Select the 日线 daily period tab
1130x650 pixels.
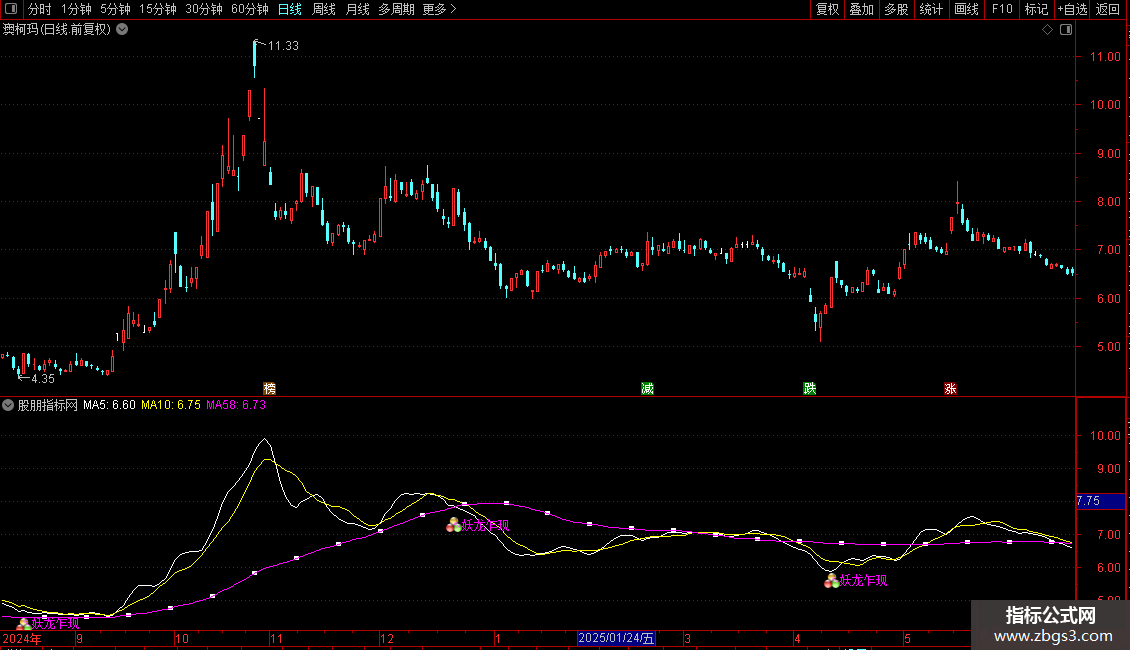(290, 9)
